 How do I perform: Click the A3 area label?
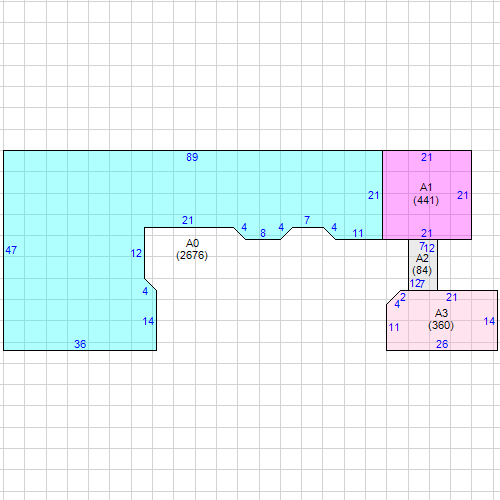[x=441, y=313]
